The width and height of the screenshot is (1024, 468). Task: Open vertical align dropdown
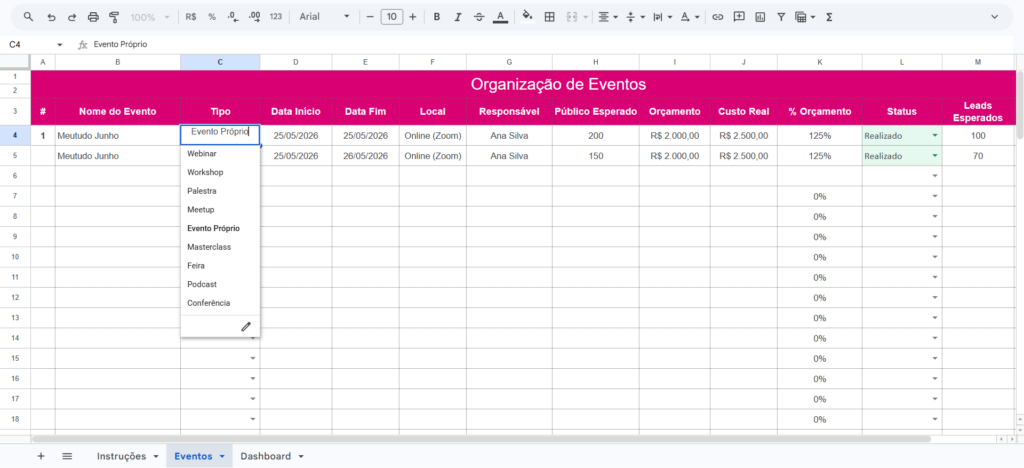coord(635,17)
